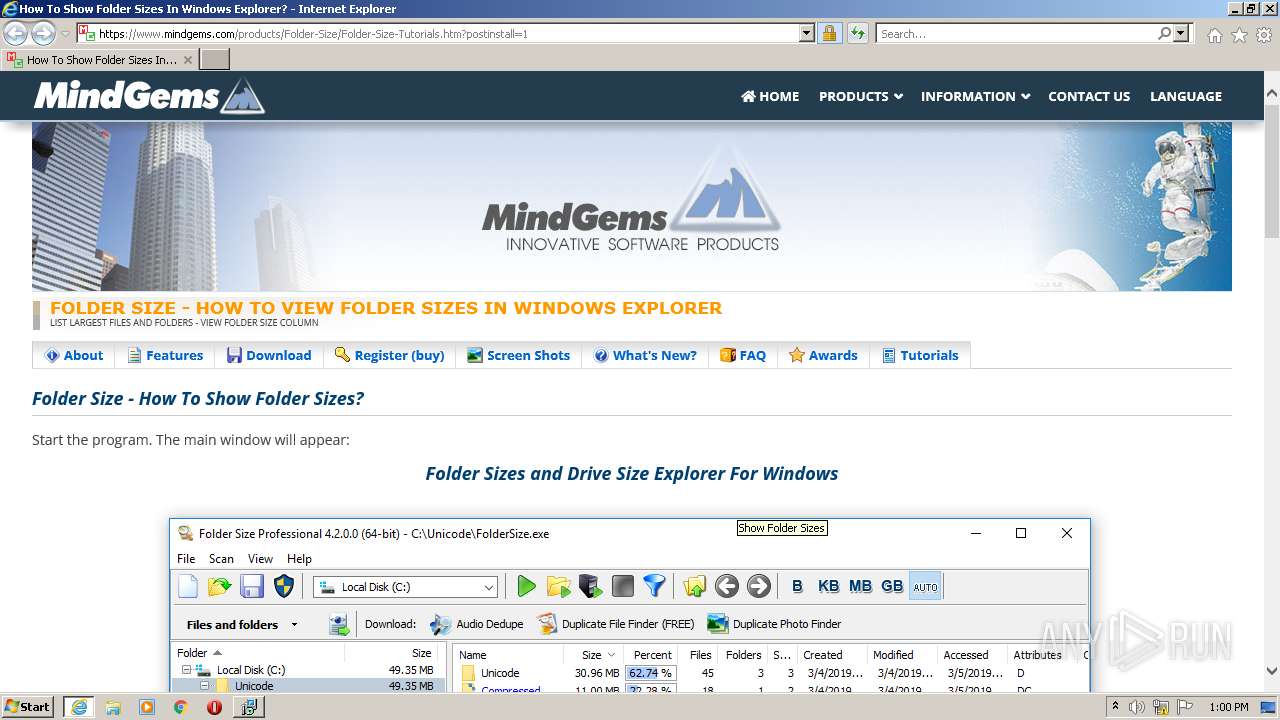
Task: Click the MindGems logo in header
Action: 149,96
